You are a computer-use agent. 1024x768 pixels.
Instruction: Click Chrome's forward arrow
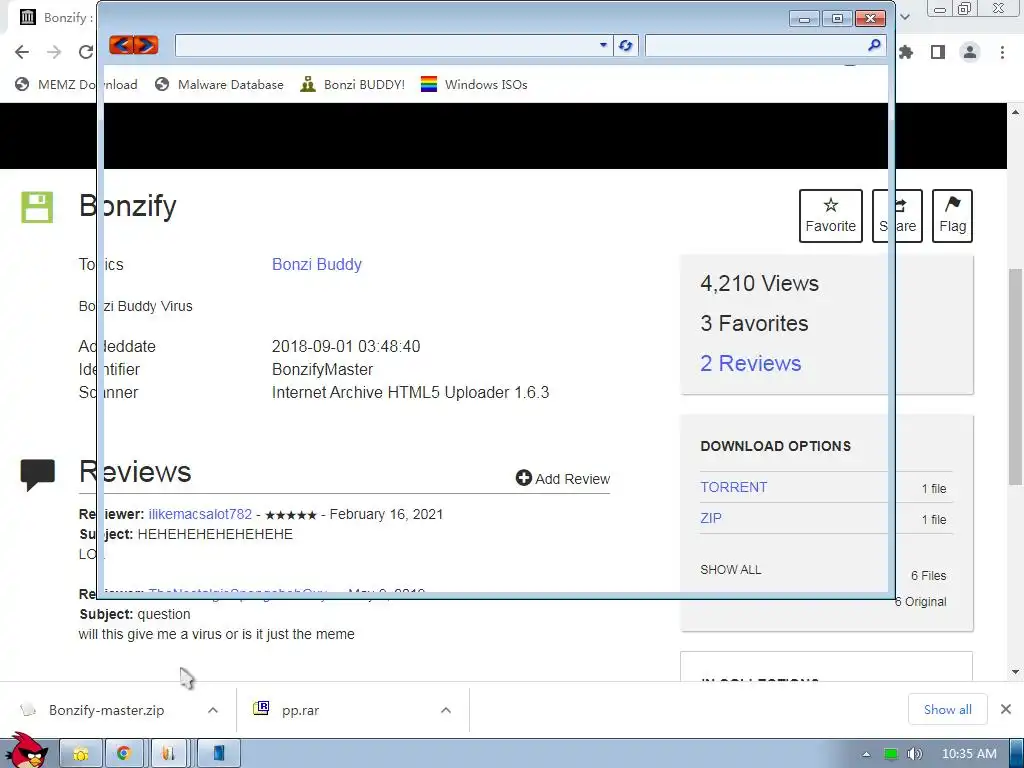click(54, 52)
